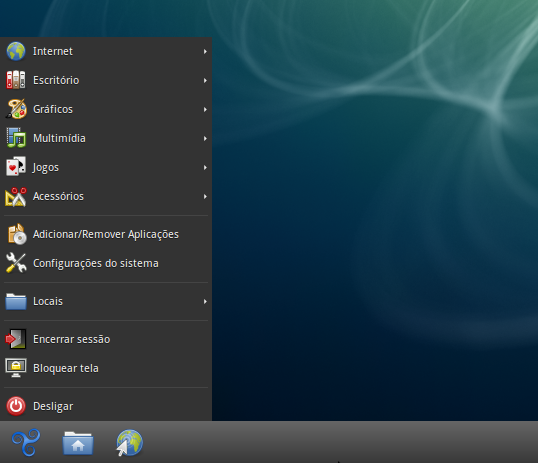Image resolution: width=538 pixels, height=463 pixels.
Task: Open the home folder from the taskbar
Action: (78, 443)
